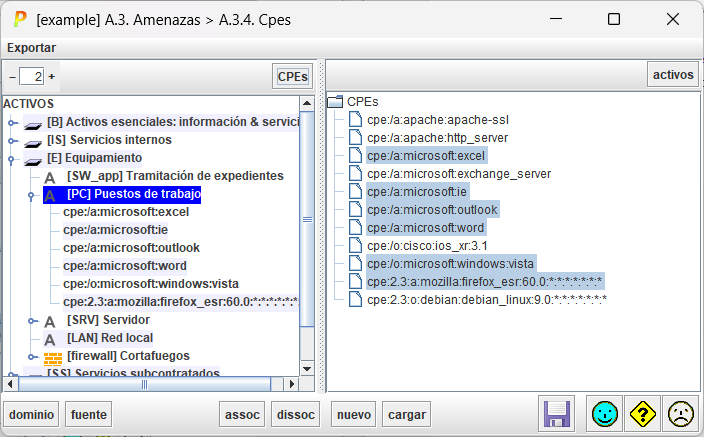
Task: Select cpe:/a:microsoft:excel under Puestos de trabajo
Action: click(126, 212)
